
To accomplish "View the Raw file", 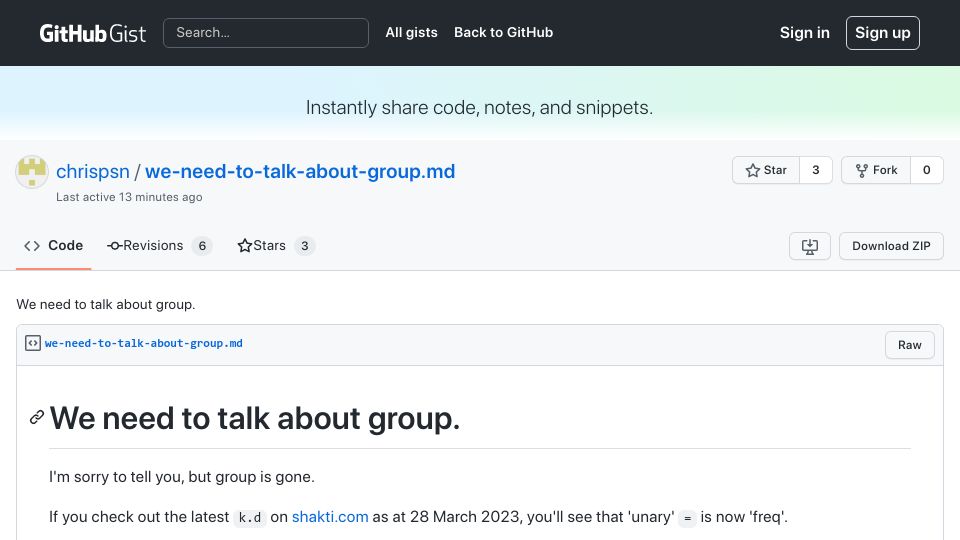I will coord(909,345).
